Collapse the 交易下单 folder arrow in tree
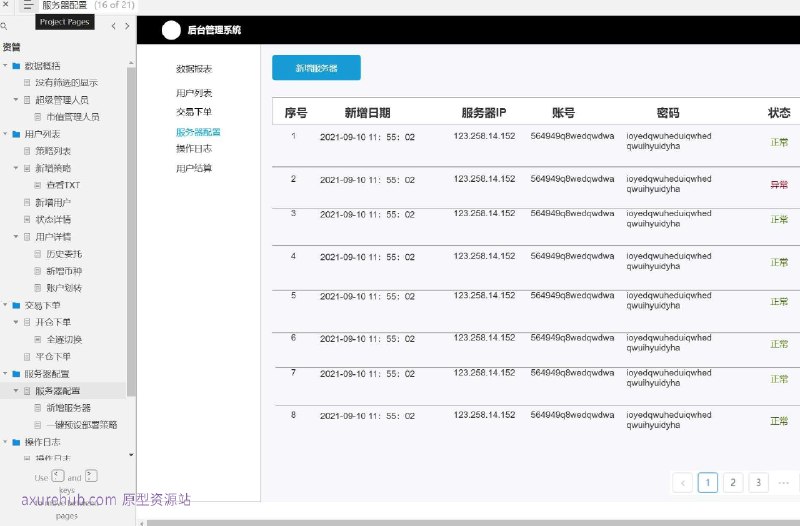800x526 pixels. coord(5,305)
